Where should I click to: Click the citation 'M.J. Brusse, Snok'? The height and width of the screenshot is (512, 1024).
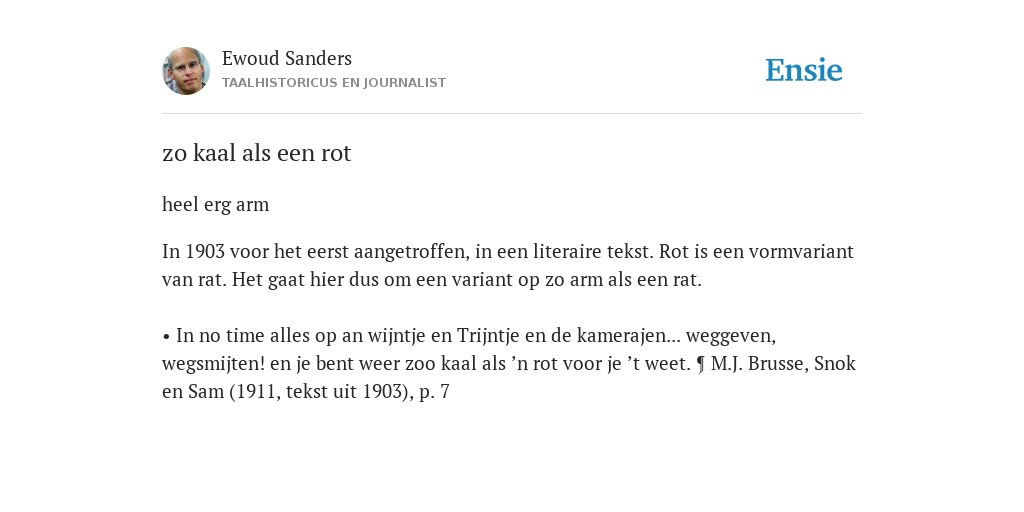tap(783, 364)
